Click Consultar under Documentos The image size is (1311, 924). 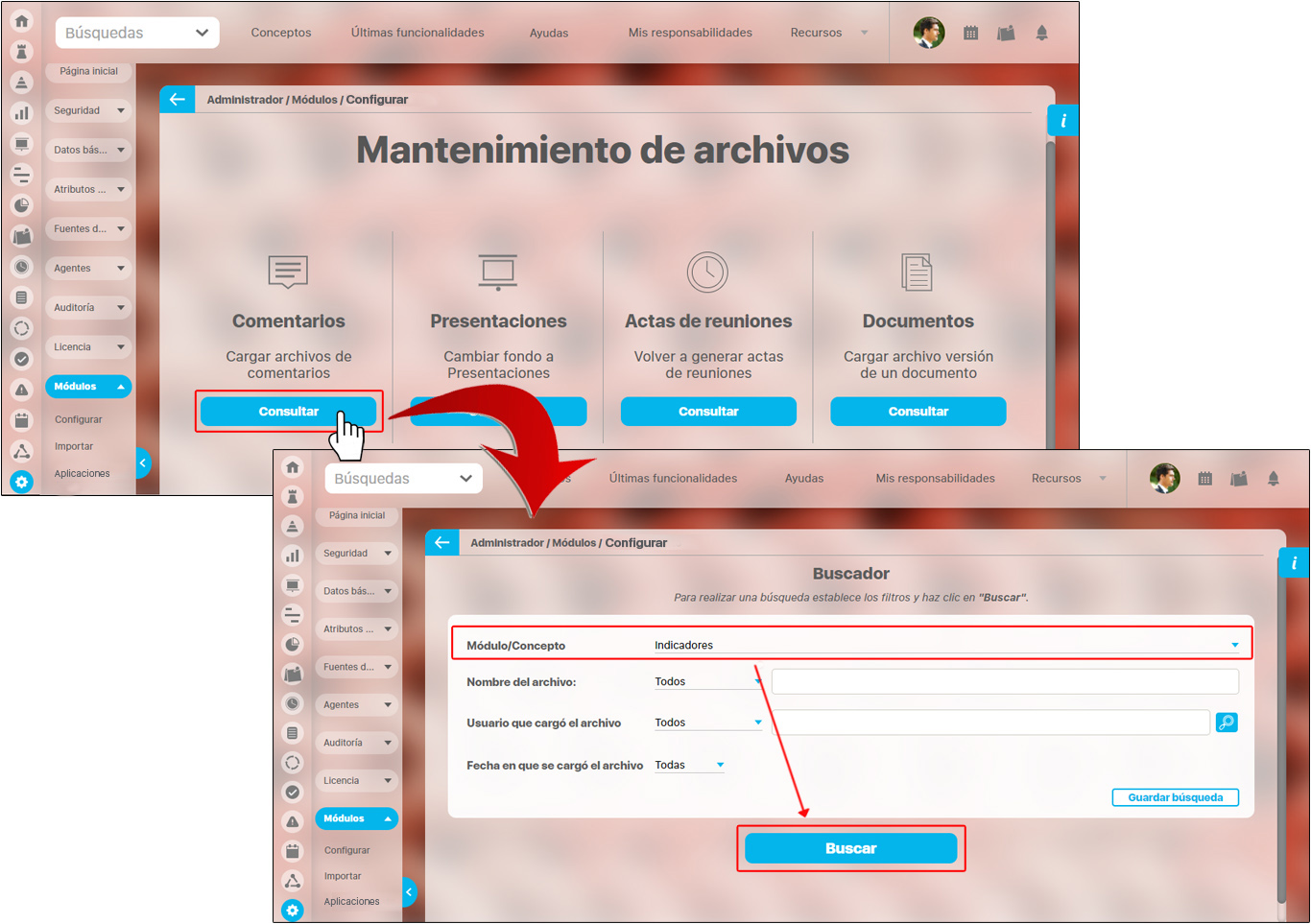point(918,412)
